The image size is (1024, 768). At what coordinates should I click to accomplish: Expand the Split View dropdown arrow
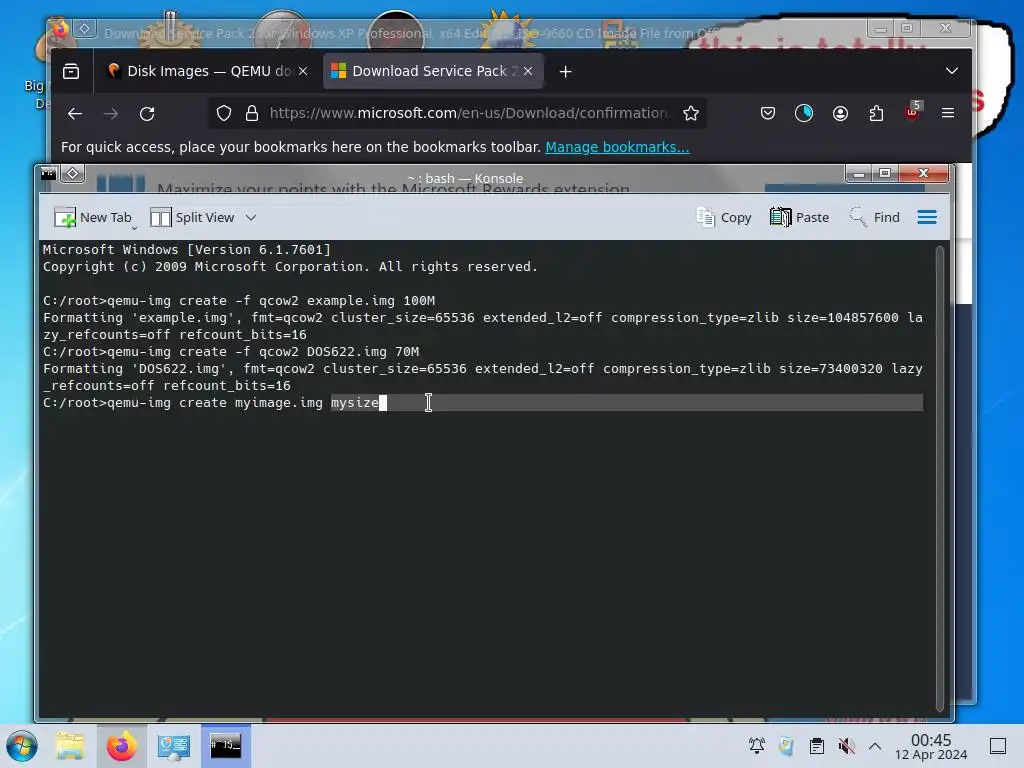[x=251, y=217]
